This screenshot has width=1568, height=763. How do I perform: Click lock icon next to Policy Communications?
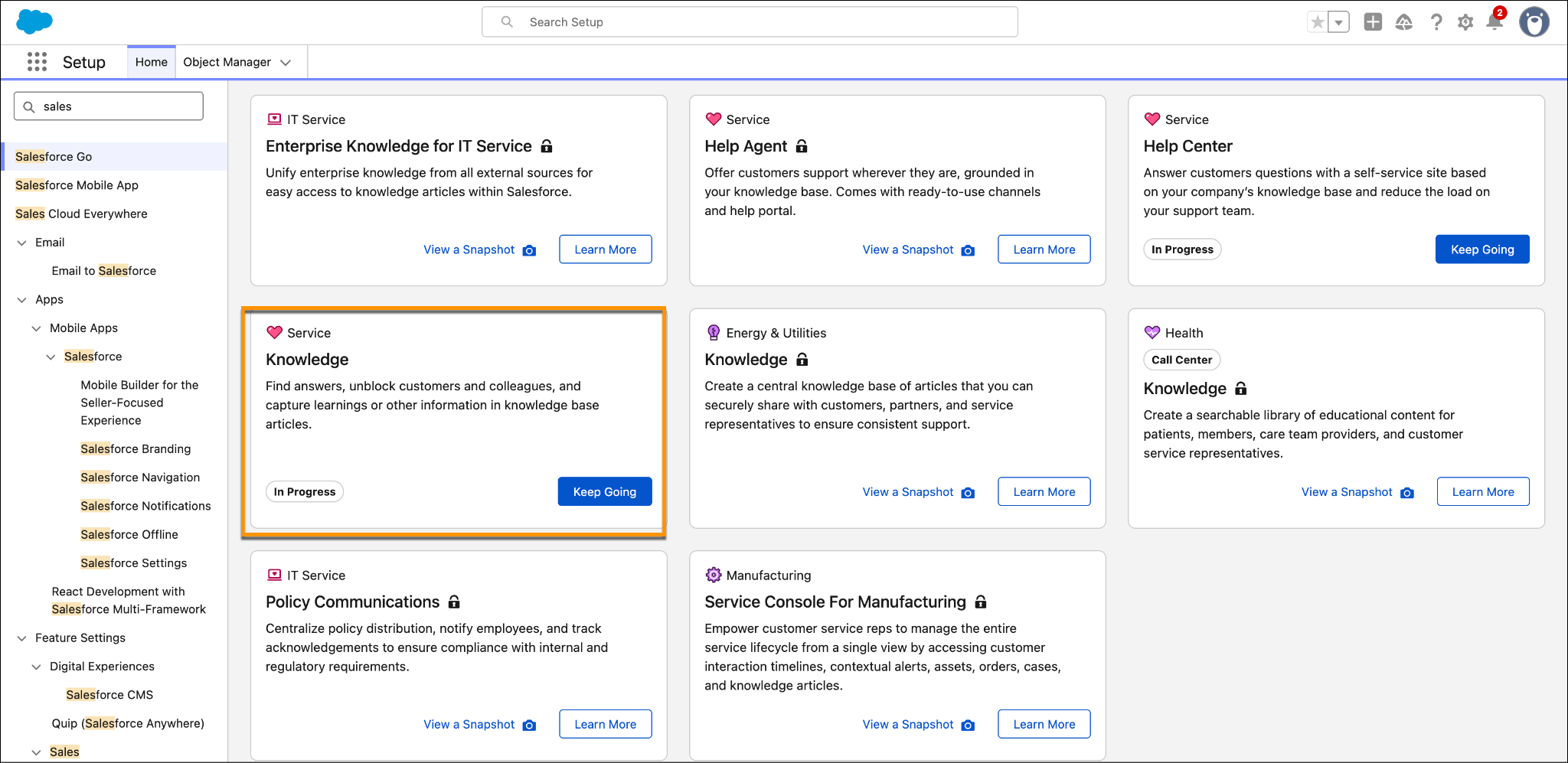[x=454, y=602]
